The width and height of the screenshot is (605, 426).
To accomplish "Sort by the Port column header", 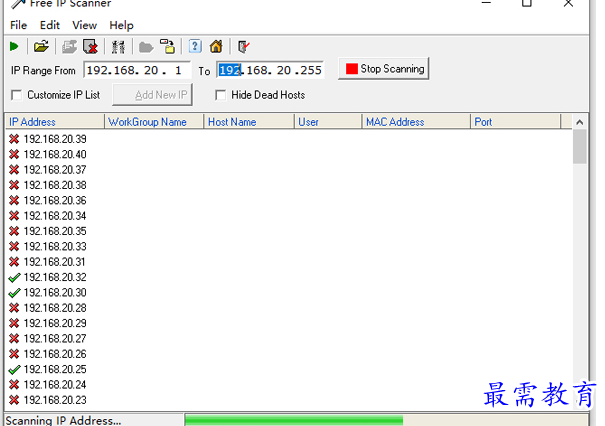I will click(515, 122).
